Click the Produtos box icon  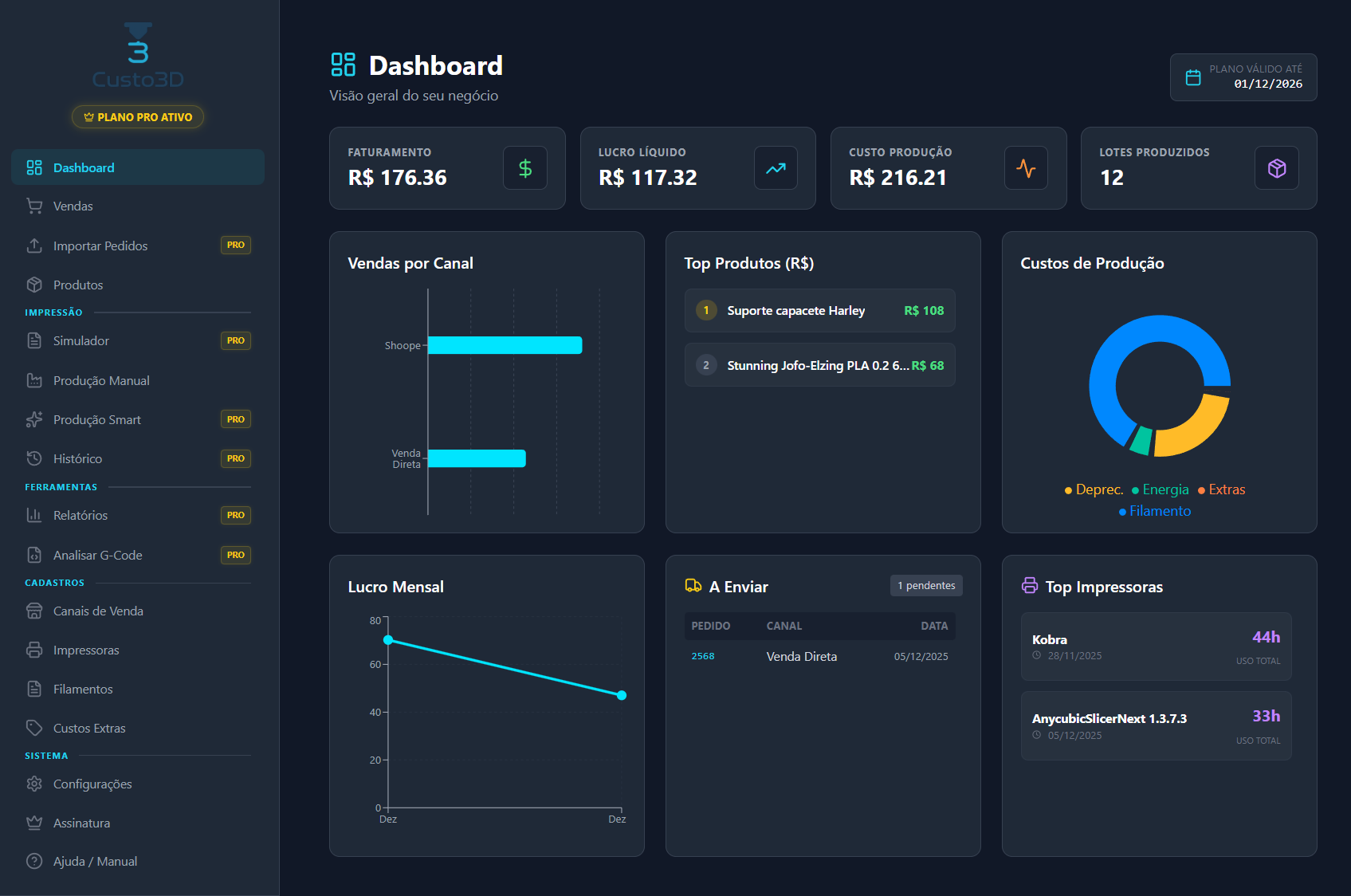pyautogui.click(x=35, y=285)
